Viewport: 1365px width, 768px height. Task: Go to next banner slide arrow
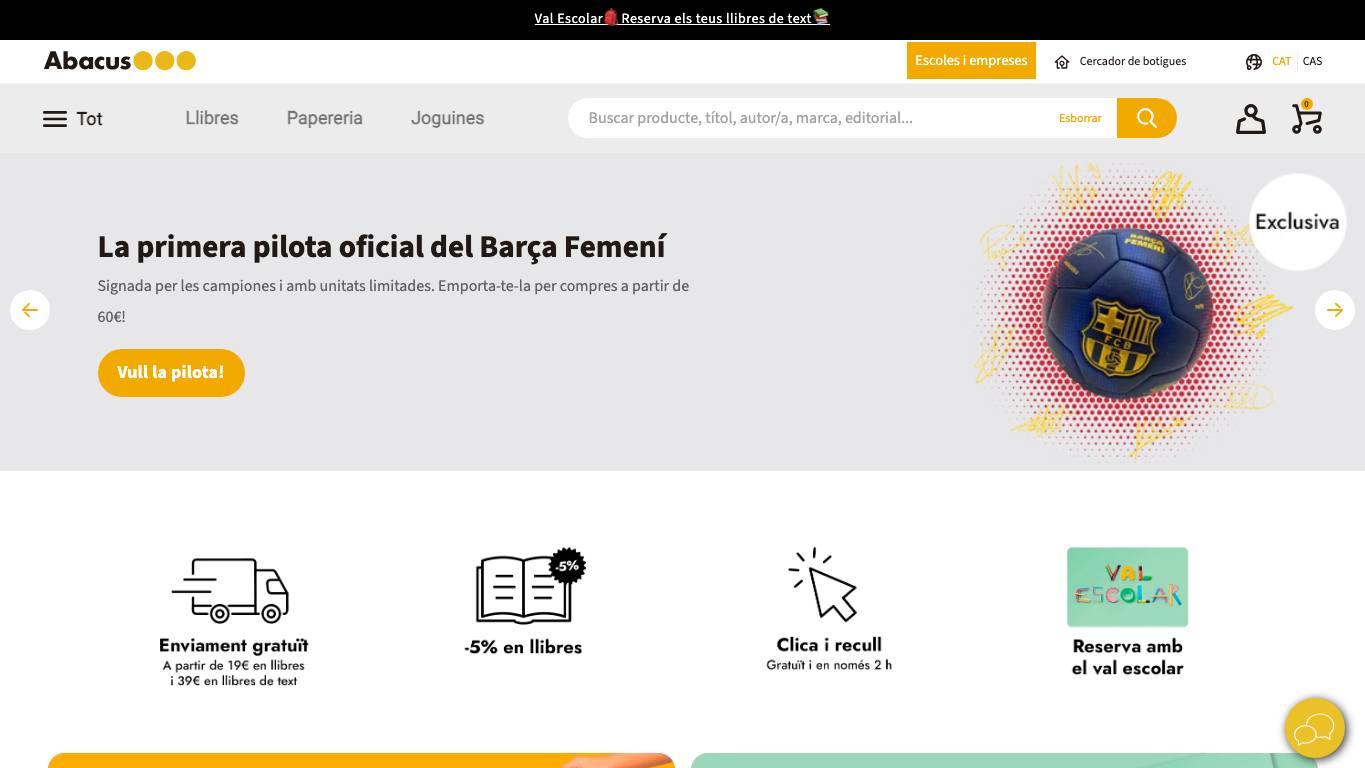[x=1335, y=310]
